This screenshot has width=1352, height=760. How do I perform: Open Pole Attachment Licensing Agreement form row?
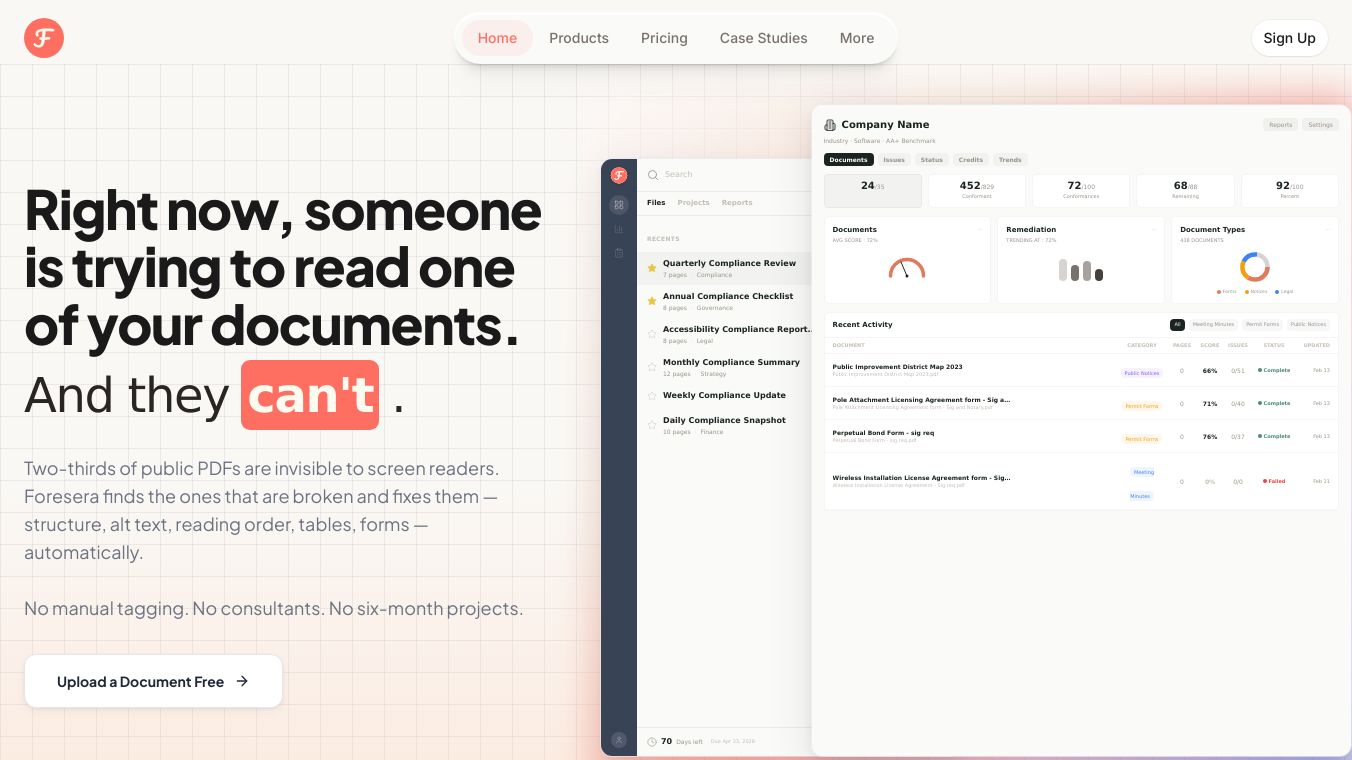point(1081,403)
